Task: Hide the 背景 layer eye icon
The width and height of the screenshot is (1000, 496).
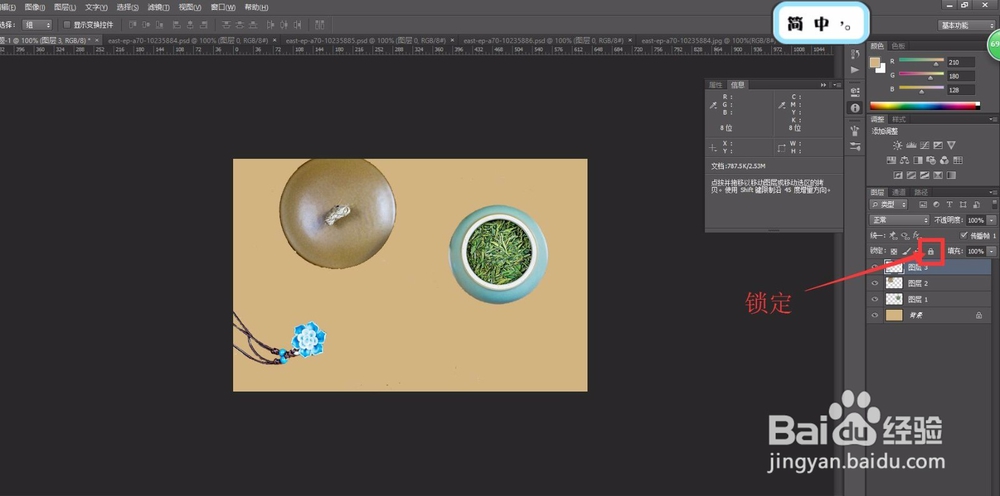Action: click(x=875, y=315)
